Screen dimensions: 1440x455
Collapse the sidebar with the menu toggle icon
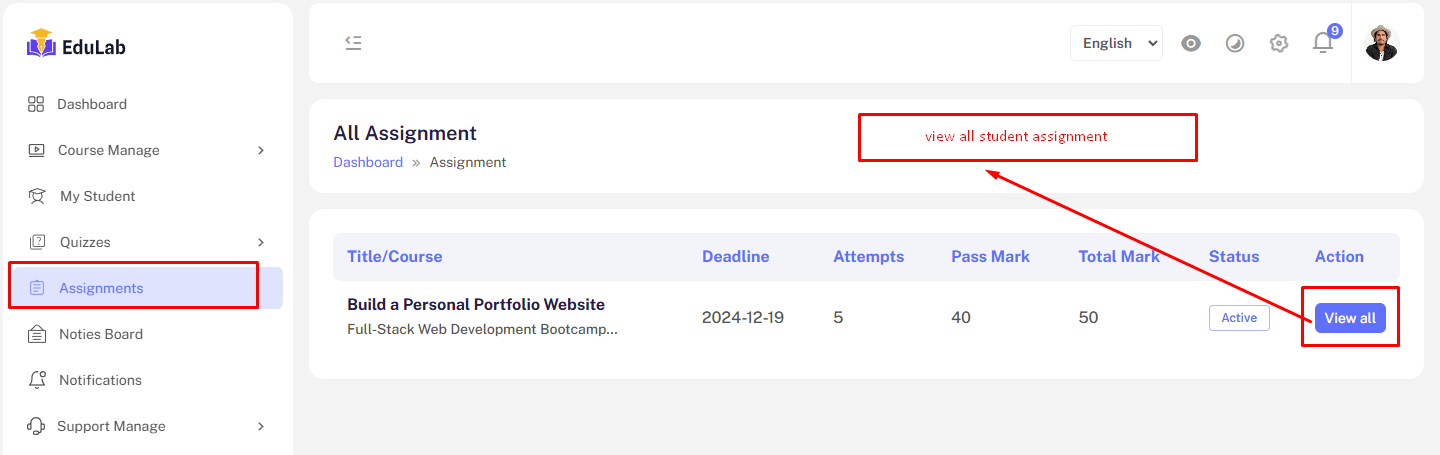pyautogui.click(x=353, y=42)
